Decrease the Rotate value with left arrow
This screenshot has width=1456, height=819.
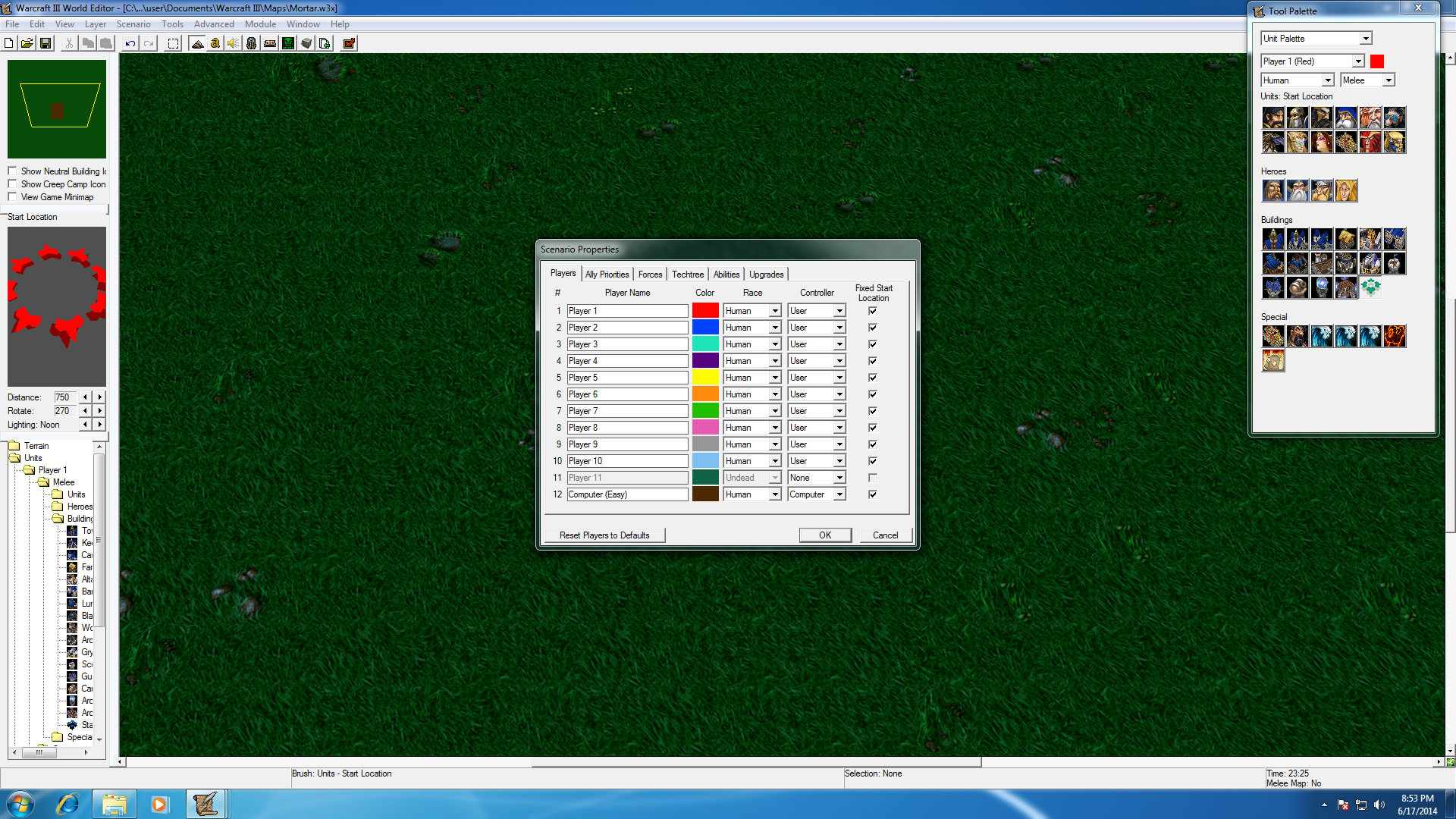pos(85,411)
